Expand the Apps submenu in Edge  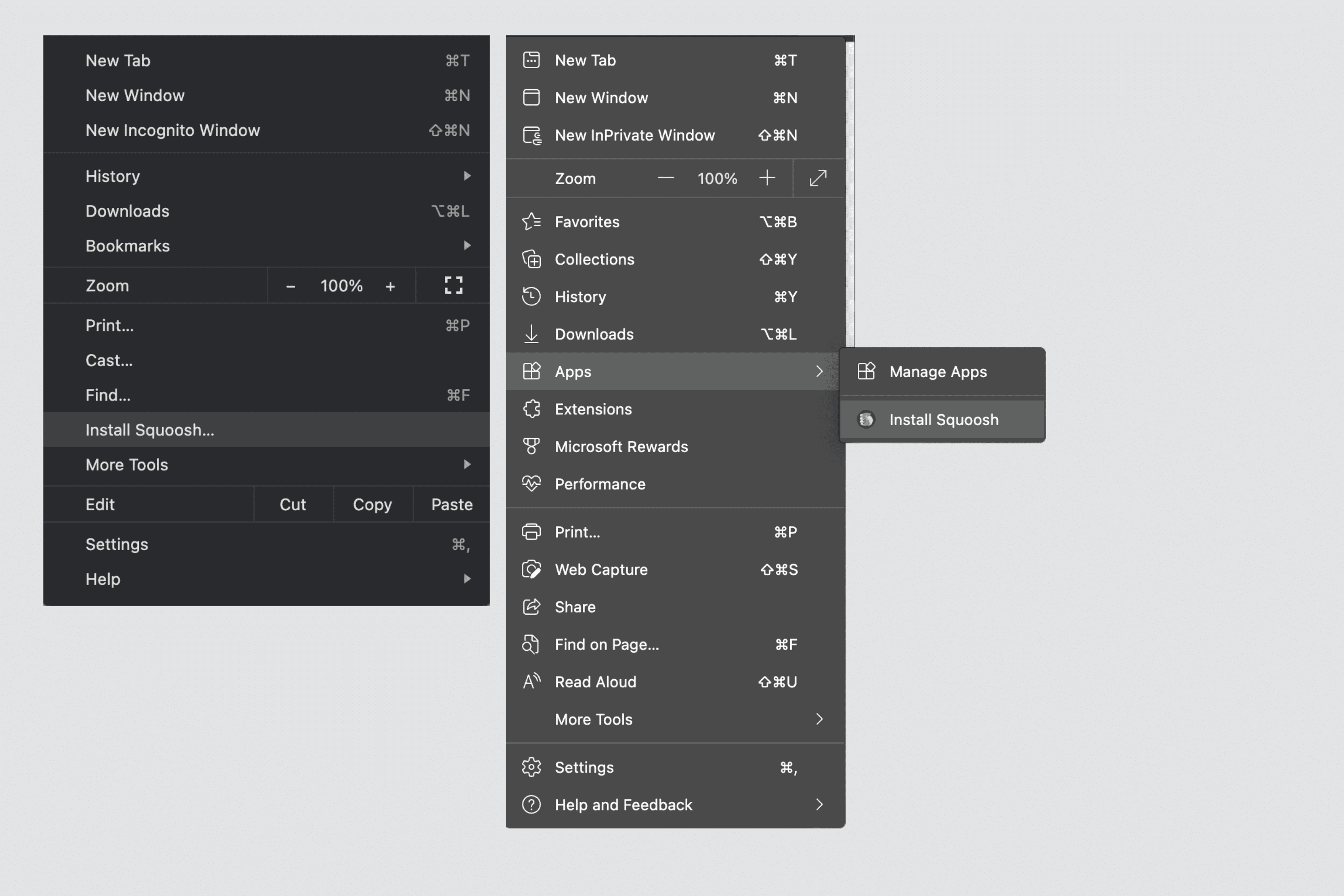pyautogui.click(x=675, y=371)
